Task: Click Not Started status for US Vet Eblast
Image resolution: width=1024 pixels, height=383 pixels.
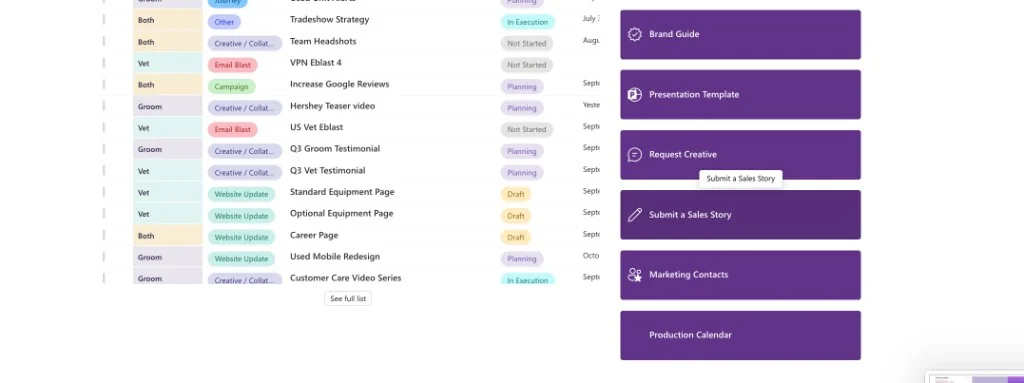Action: [526, 129]
